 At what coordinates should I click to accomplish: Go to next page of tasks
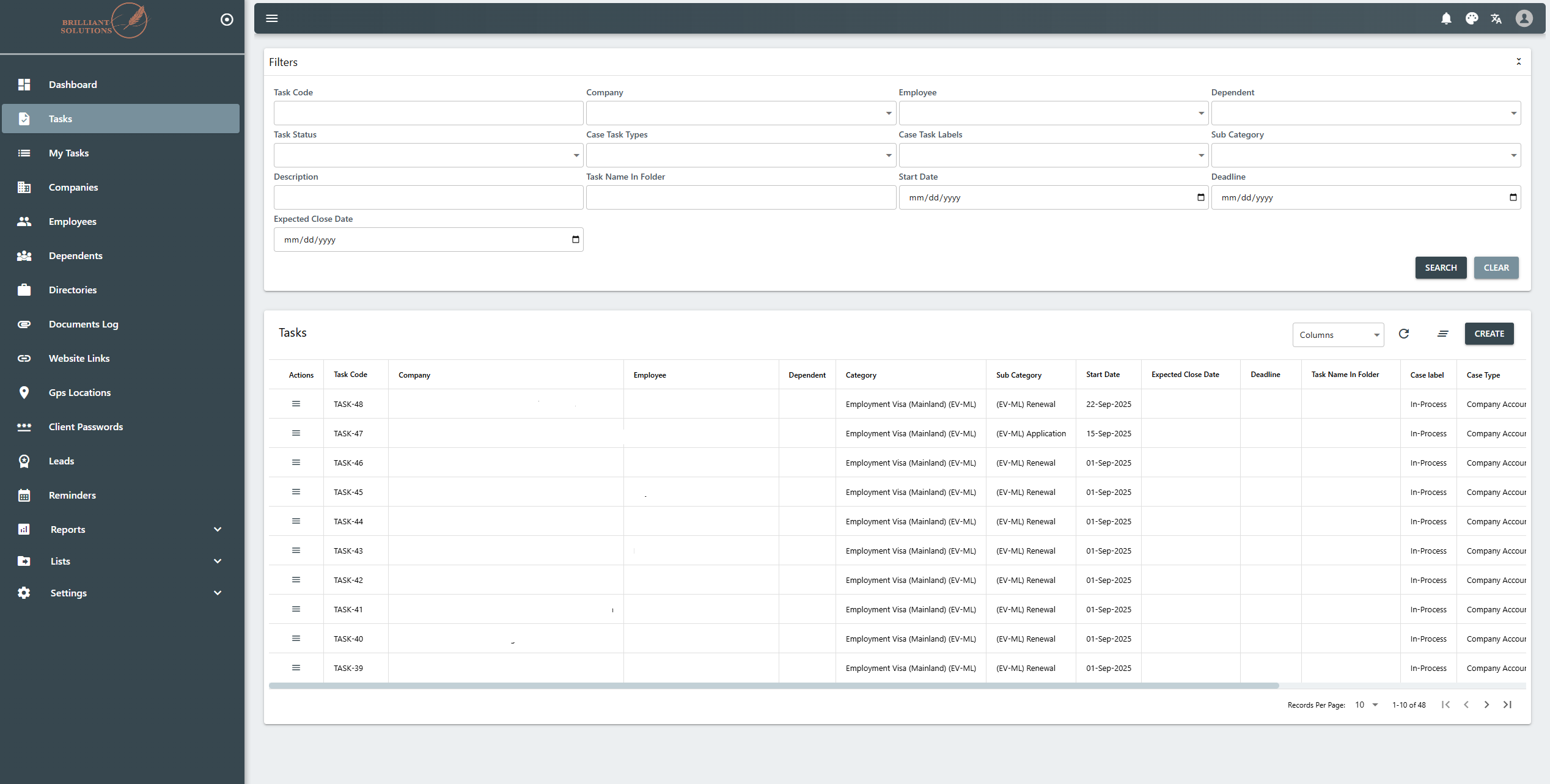click(1486, 705)
